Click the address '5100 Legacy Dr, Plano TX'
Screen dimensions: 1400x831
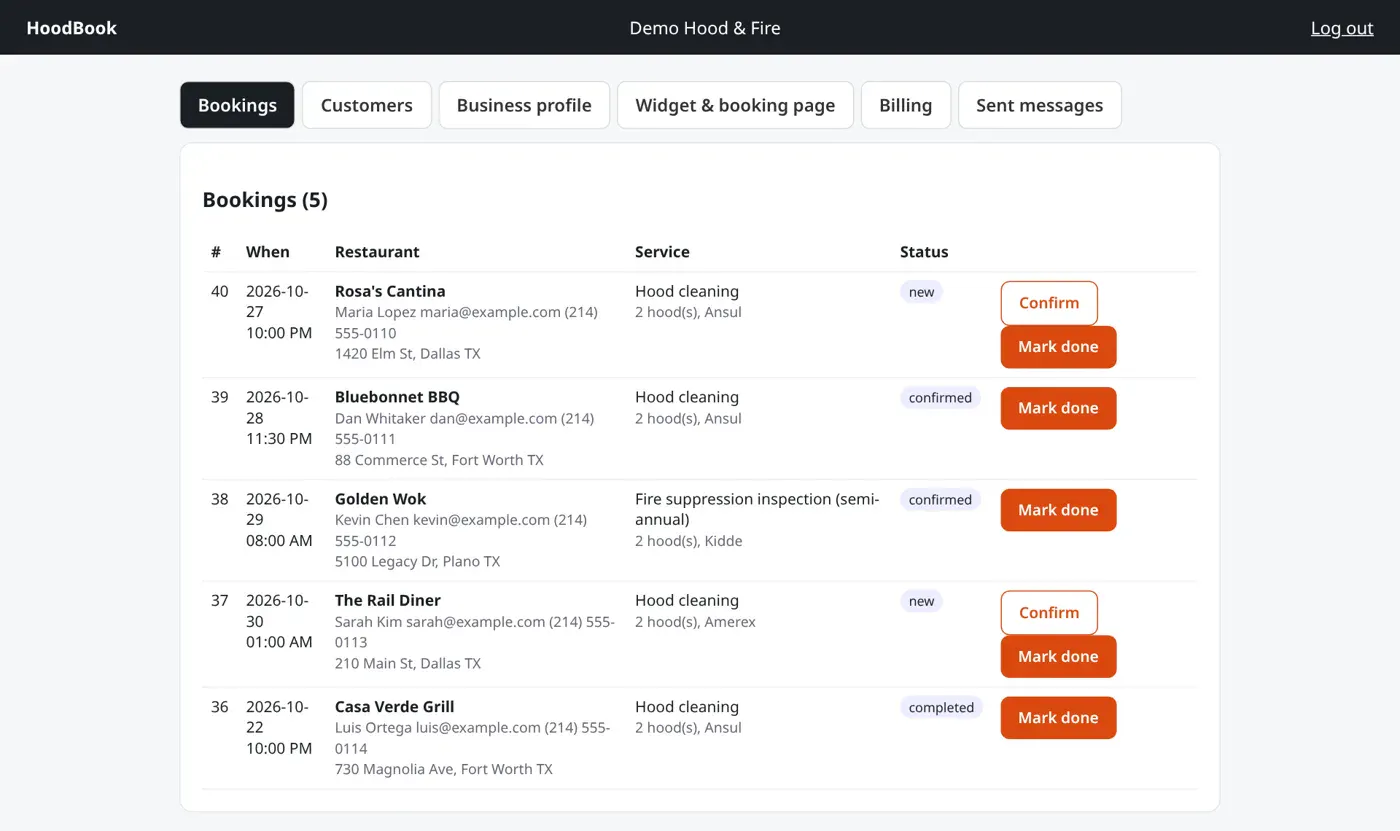coord(417,562)
